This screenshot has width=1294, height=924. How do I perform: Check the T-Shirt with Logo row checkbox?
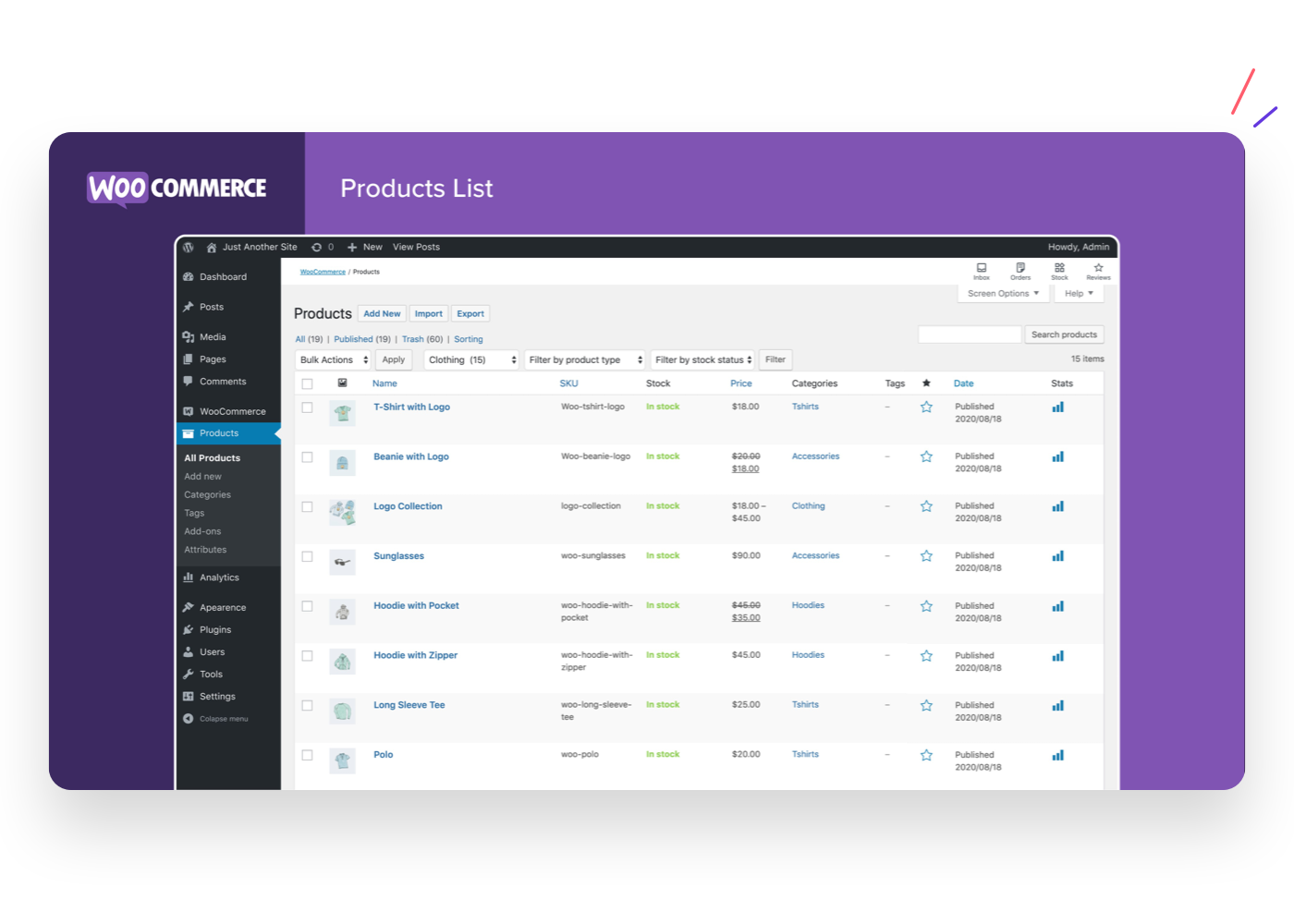(x=308, y=408)
